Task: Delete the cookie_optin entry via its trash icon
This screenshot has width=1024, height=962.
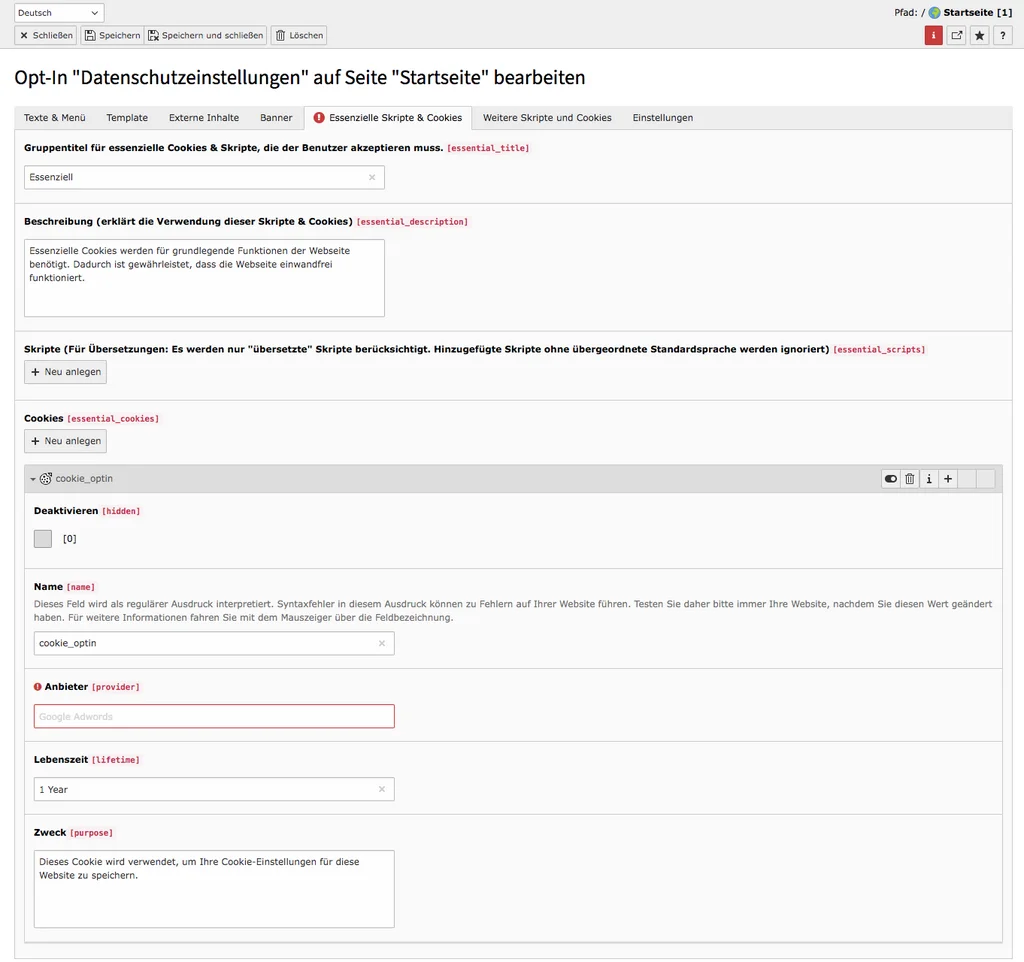Action: pos(909,478)
